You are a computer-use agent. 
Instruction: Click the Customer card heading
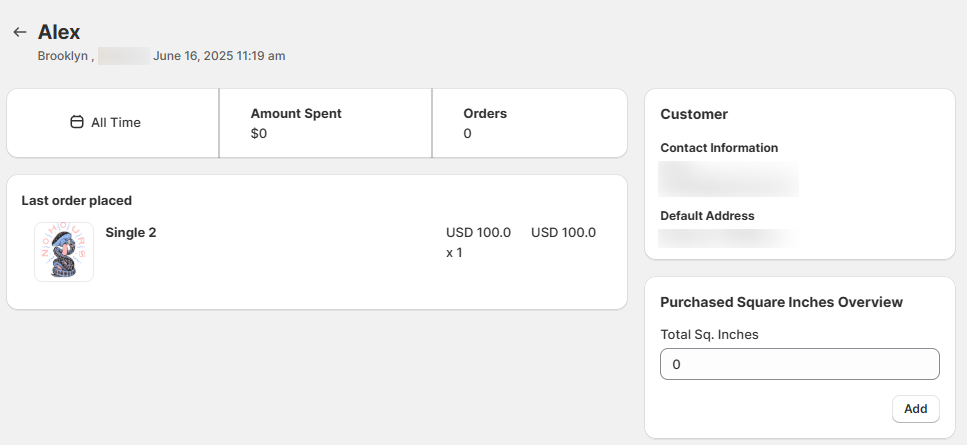(x=694, y=114)
